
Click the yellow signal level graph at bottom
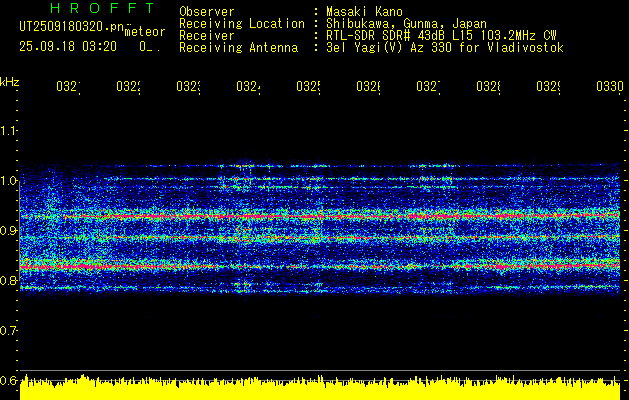click(x=320, y=388)
